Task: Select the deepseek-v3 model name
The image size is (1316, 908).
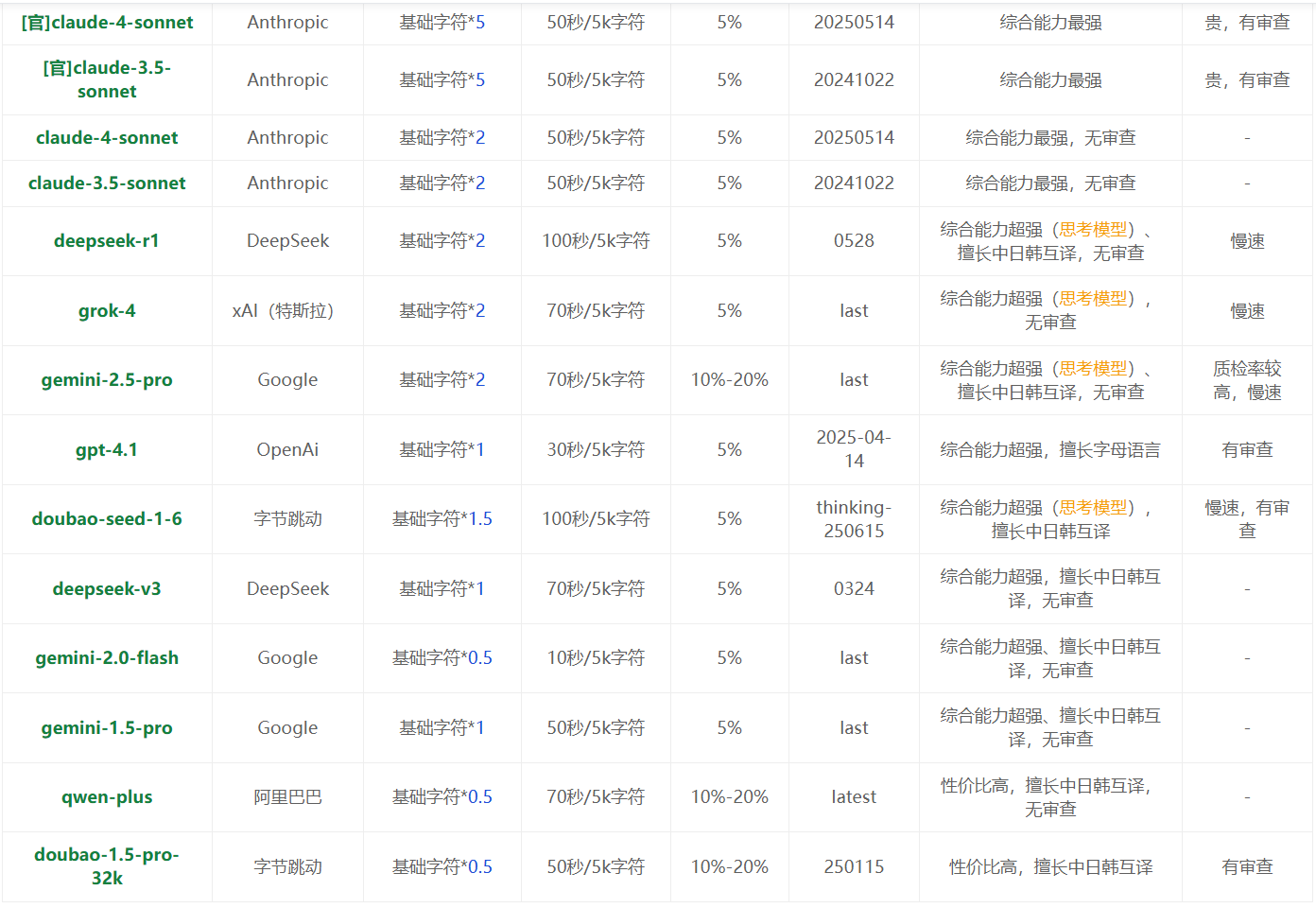Action: [x=107, y=589]
